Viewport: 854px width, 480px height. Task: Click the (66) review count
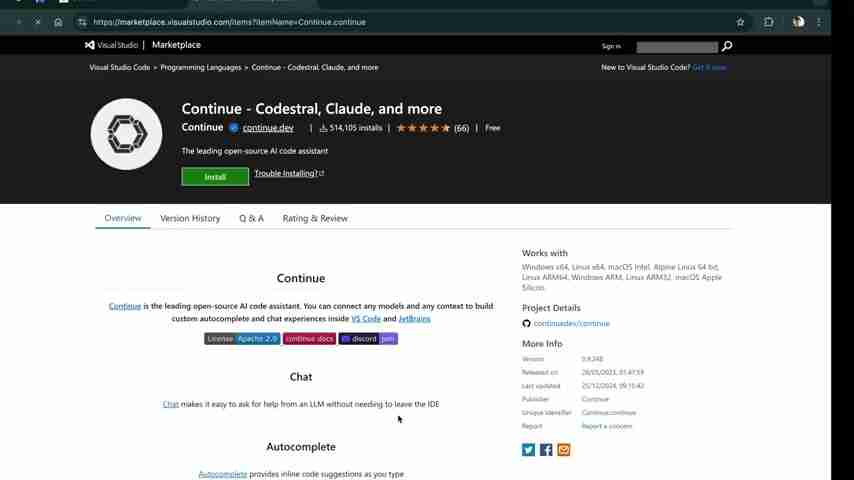click(461, 129)
